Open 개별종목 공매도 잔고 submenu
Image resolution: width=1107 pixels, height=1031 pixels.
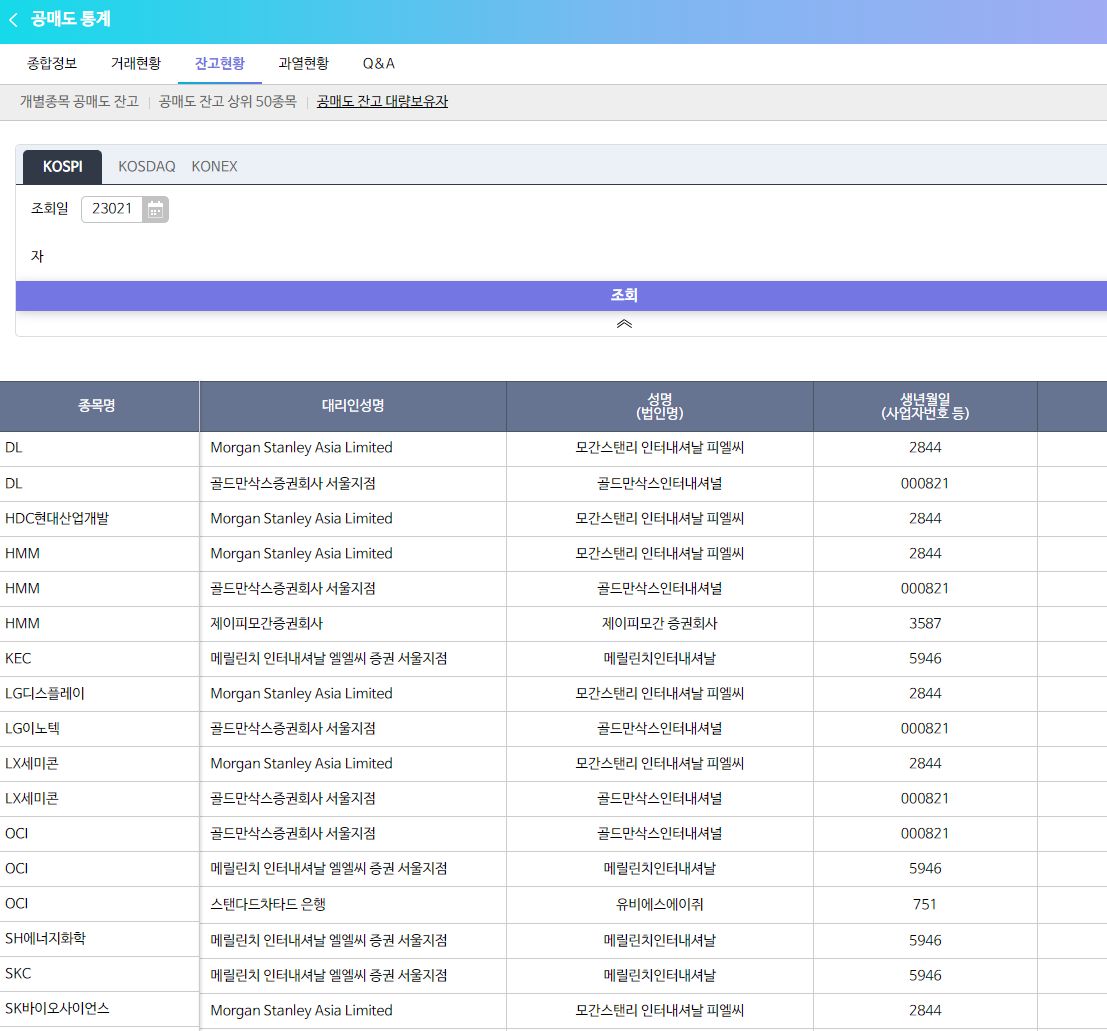pyautogui.click(x=79, y=102)
